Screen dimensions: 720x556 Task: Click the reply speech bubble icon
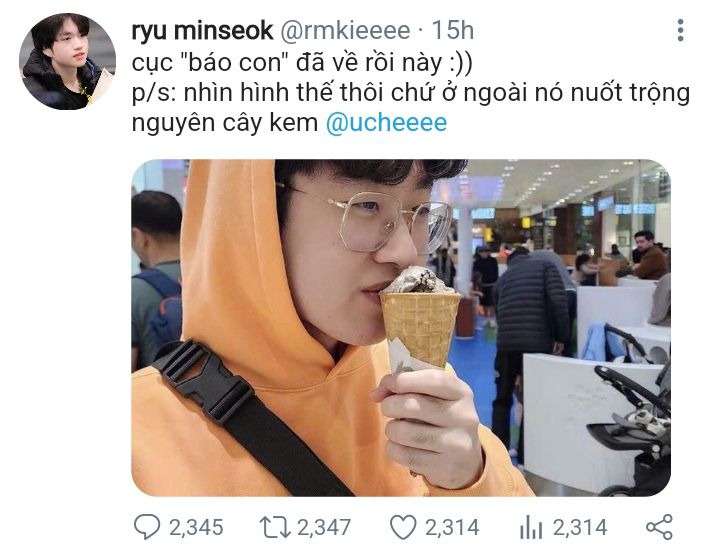click(x=147, y=527)
